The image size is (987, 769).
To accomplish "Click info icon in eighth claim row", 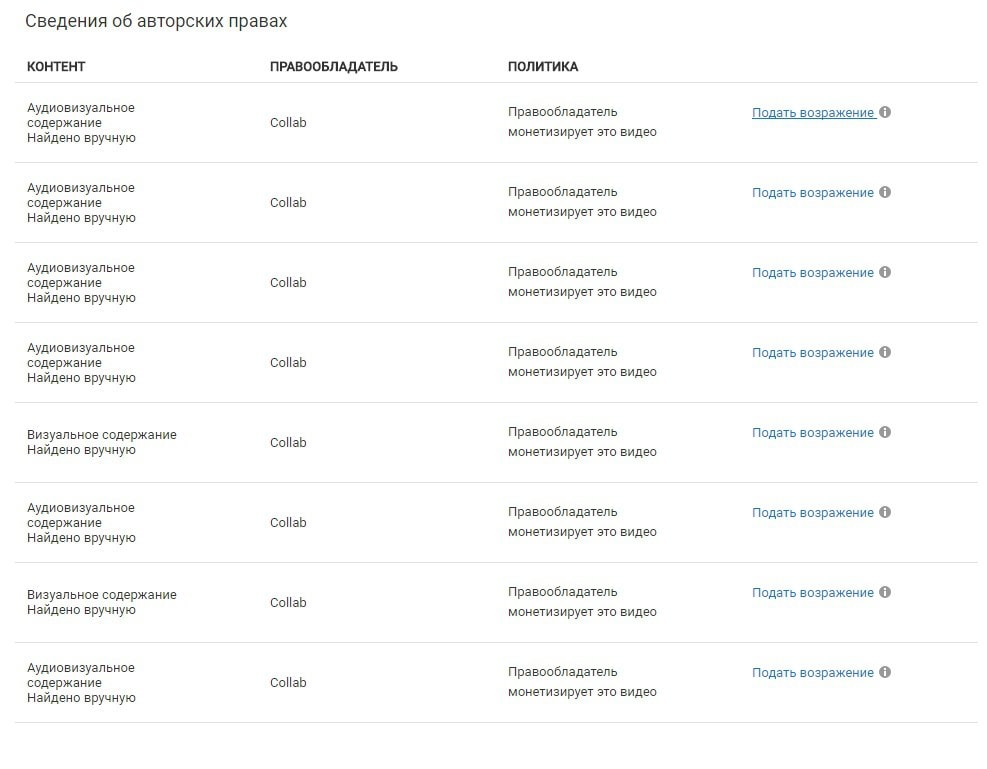I will tap(884, 671).
